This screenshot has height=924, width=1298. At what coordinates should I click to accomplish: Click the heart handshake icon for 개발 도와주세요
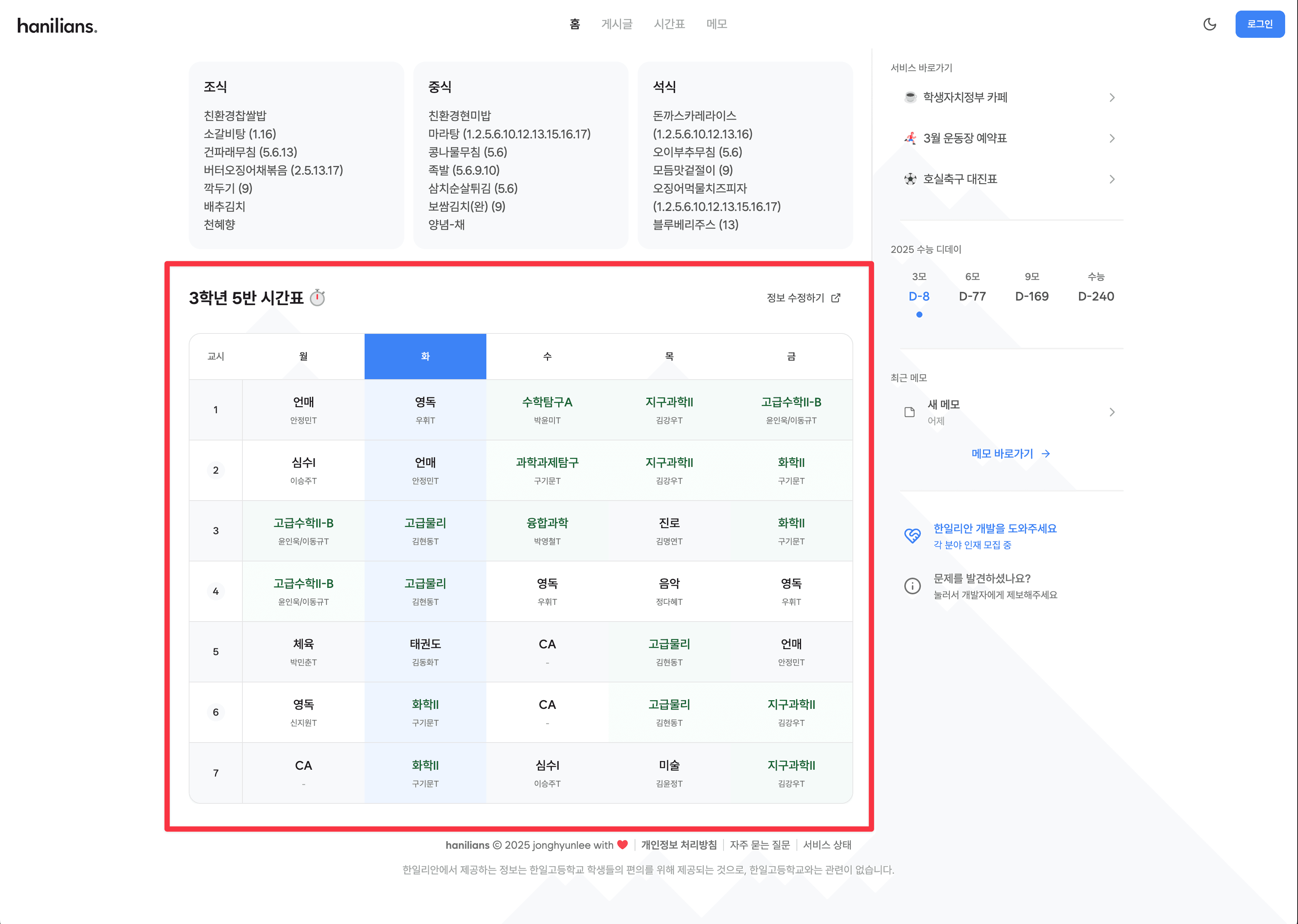pos(912,535)
